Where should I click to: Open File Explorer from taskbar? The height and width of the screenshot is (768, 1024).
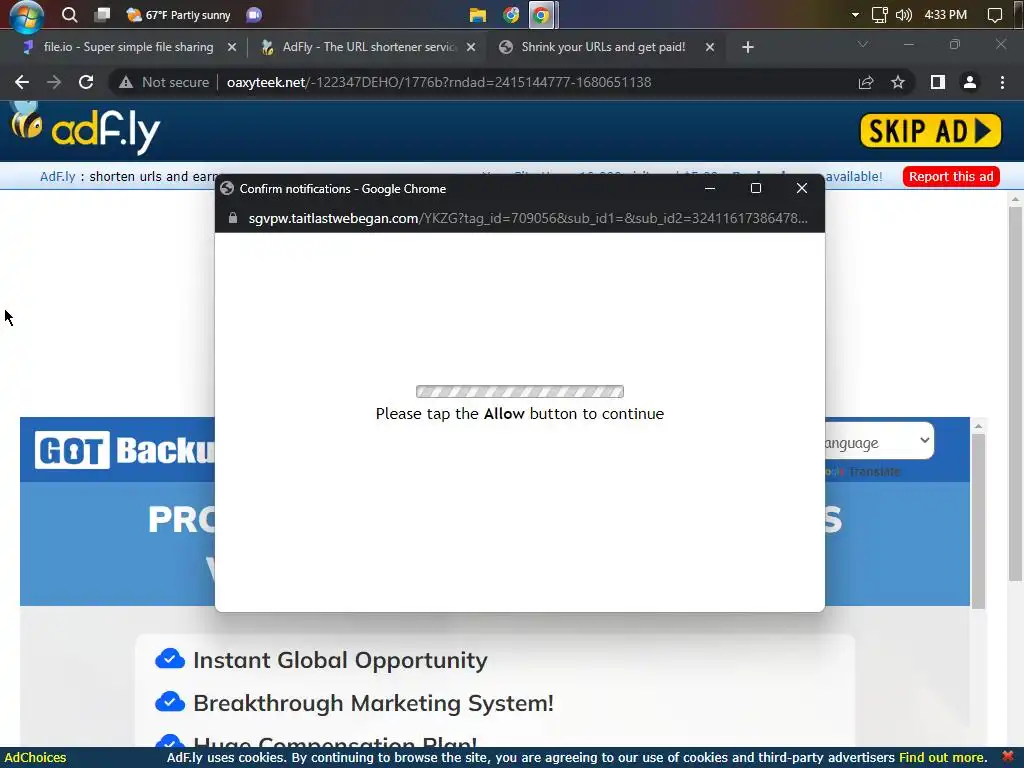[477, 15]
